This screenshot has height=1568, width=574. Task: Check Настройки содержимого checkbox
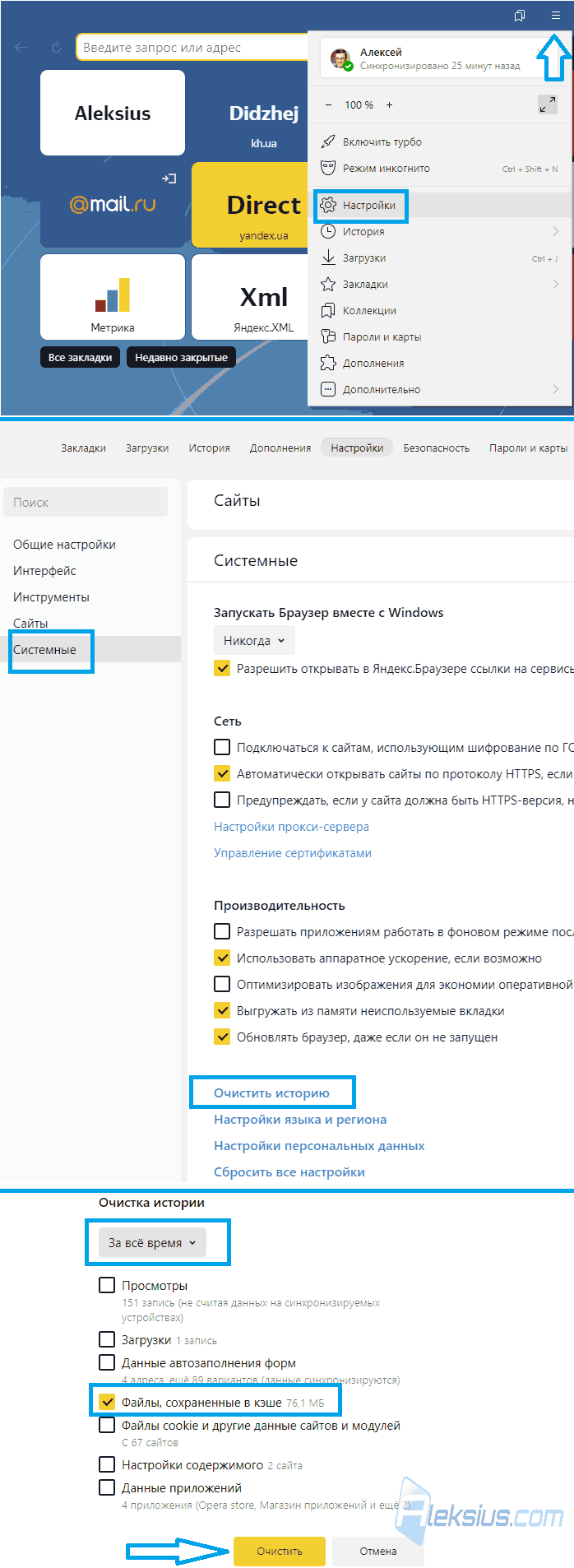point(107,1464)
